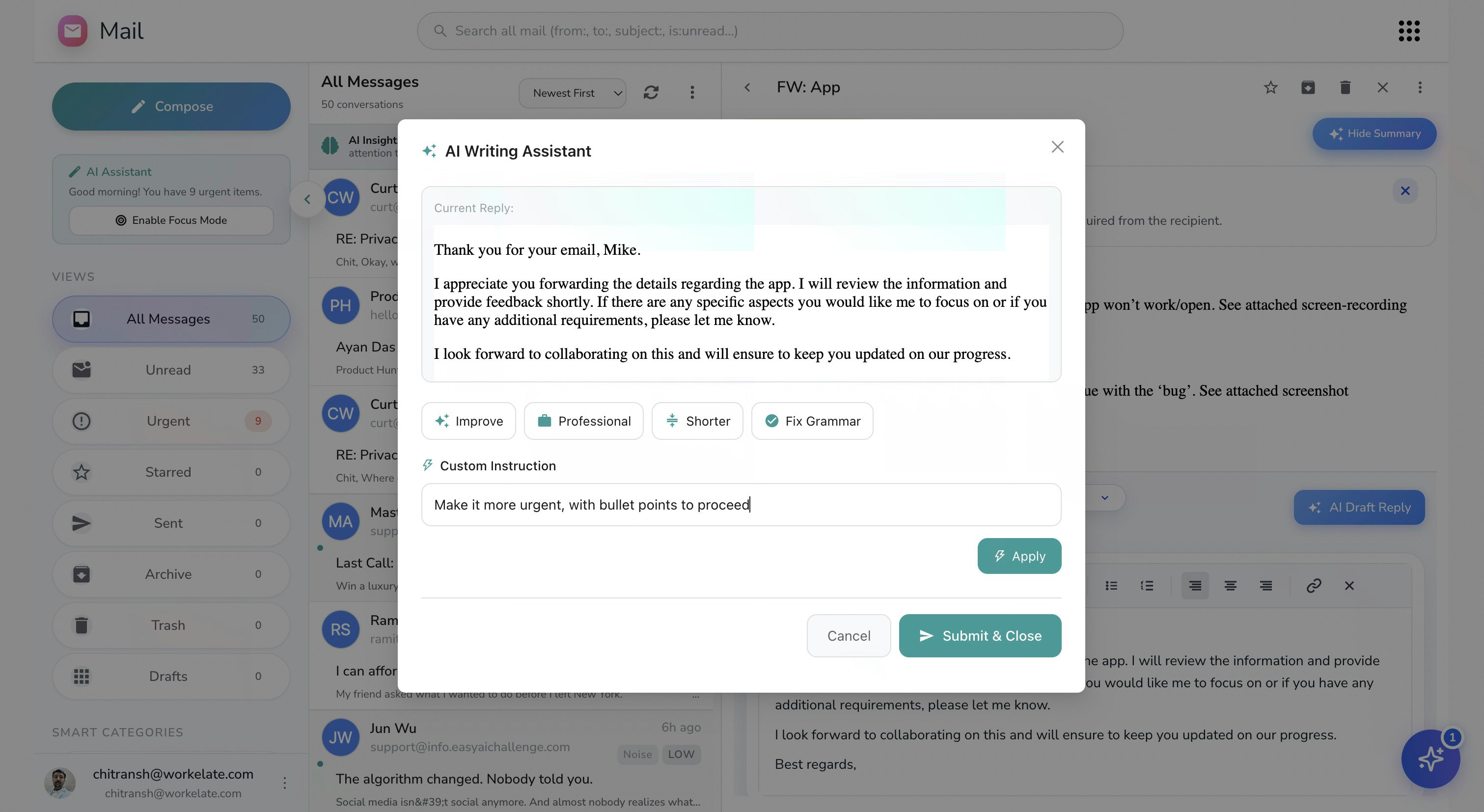This screenshot has height=812, width=1484.
Task: Open floating AI sparkle assistant button
Action: pyautogui.click(x=1430, y=758)
